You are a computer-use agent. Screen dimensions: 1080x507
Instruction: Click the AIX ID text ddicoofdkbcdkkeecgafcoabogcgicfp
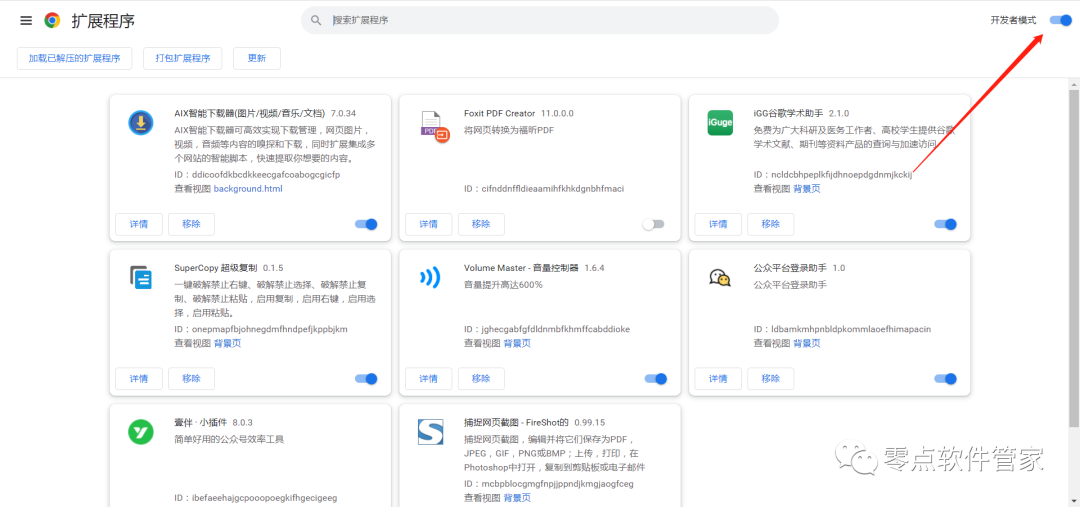[x=267, y=175]
